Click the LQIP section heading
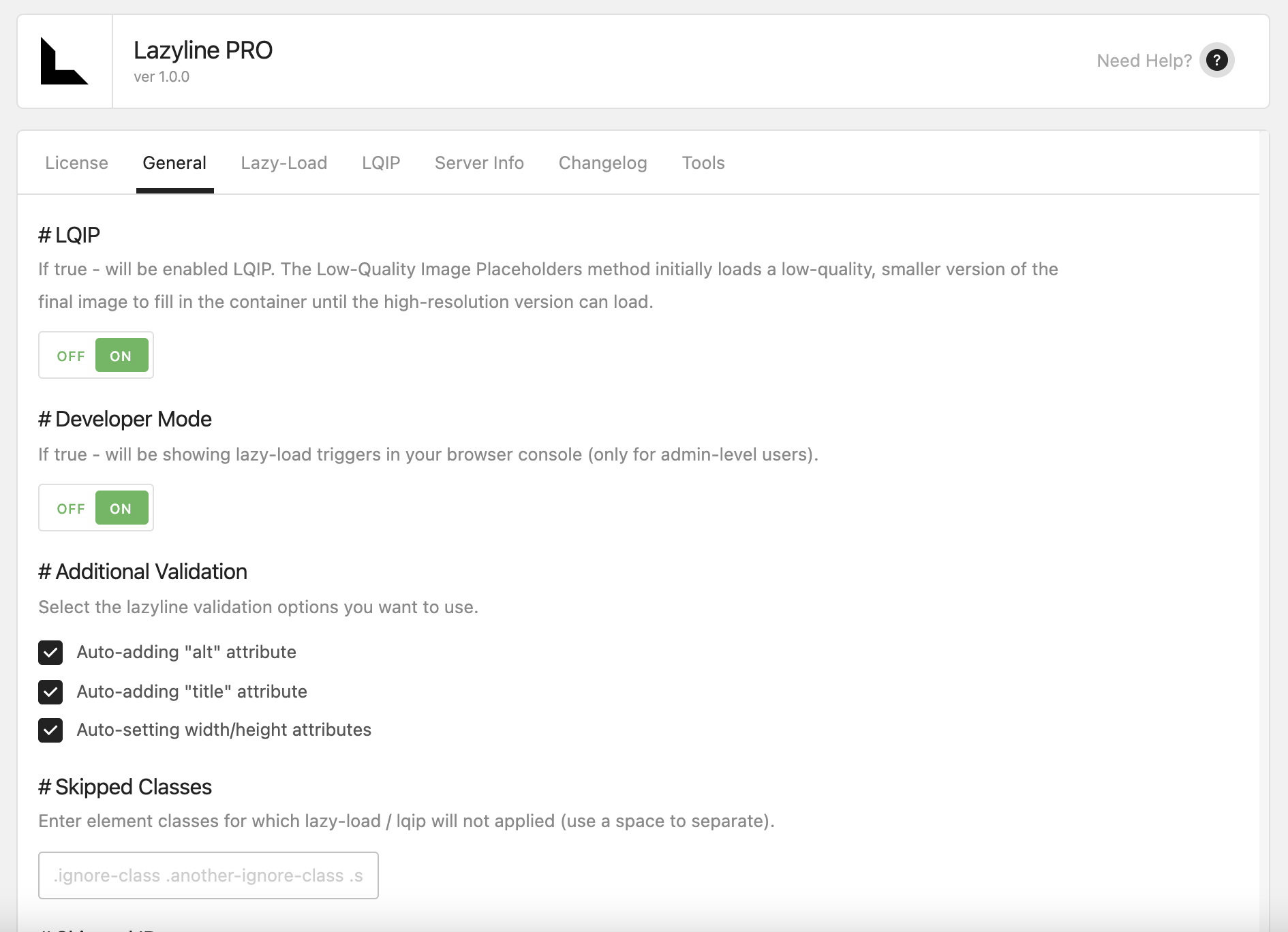The image size is (1288, 932). [69, 234]
